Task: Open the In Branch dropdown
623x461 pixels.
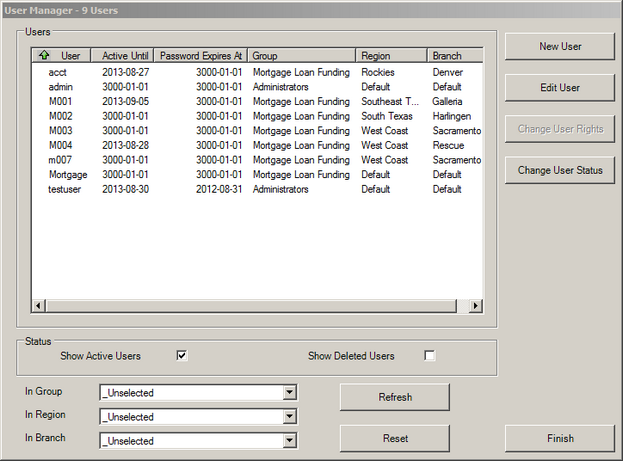Action: tap(290, 440)
